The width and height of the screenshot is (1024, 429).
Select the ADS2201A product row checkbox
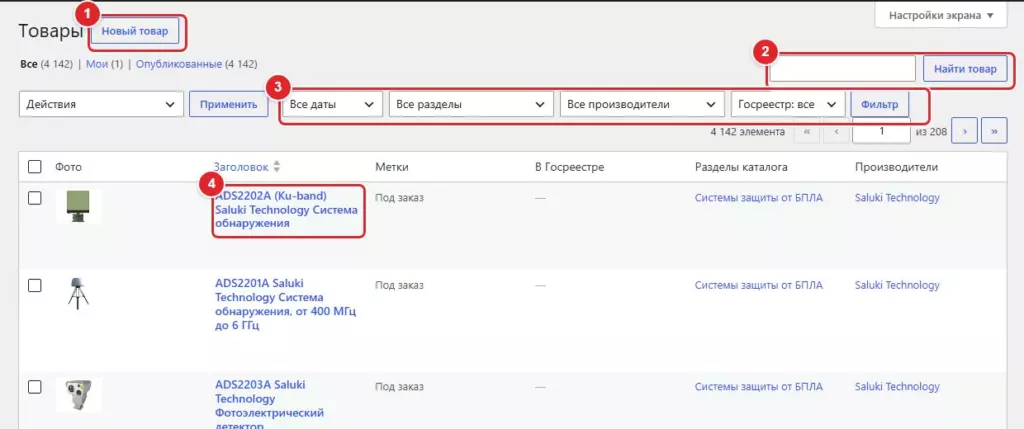[35, 285]
